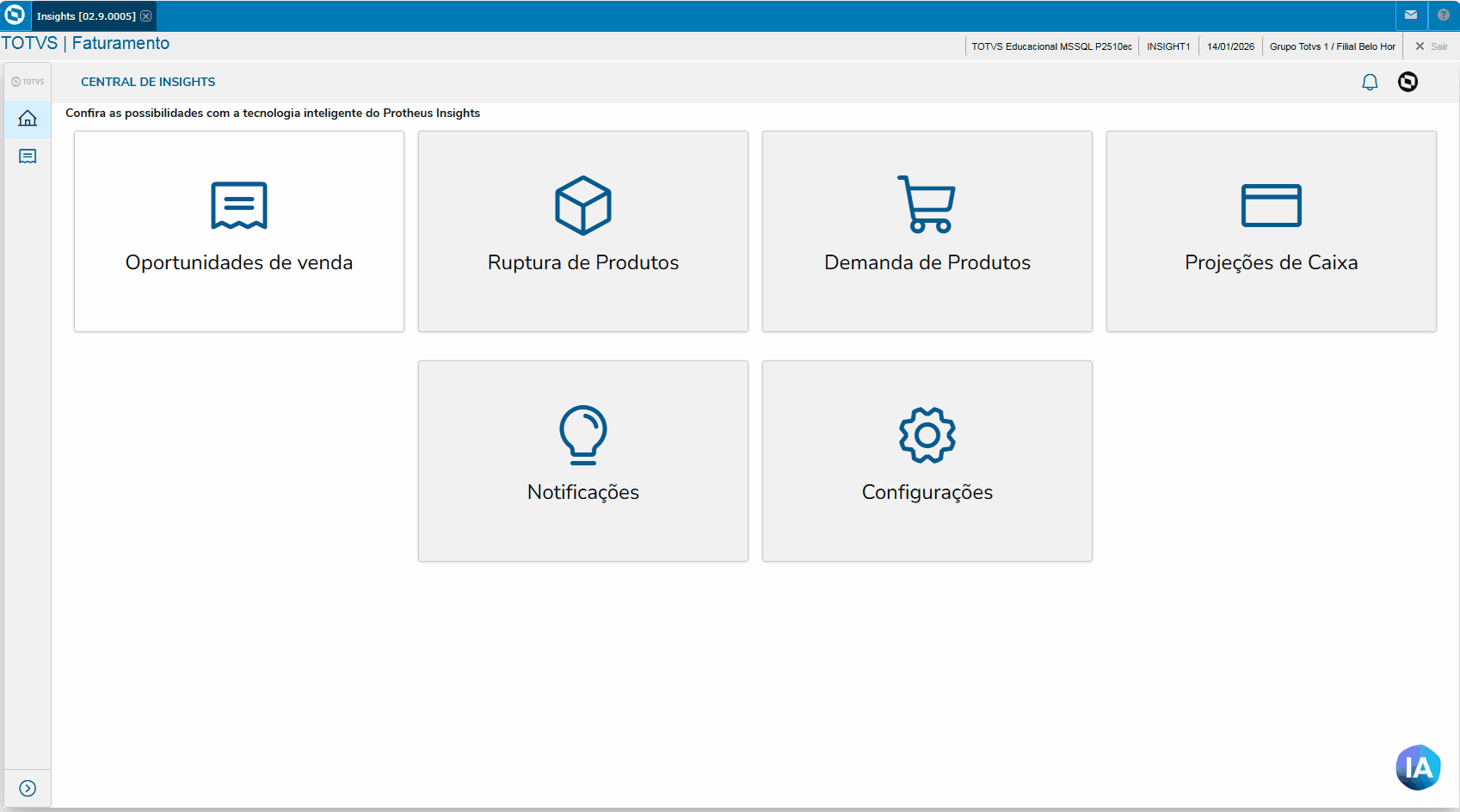Expand the sidebar with the arrow button
1460x812 pixels.
28,789
